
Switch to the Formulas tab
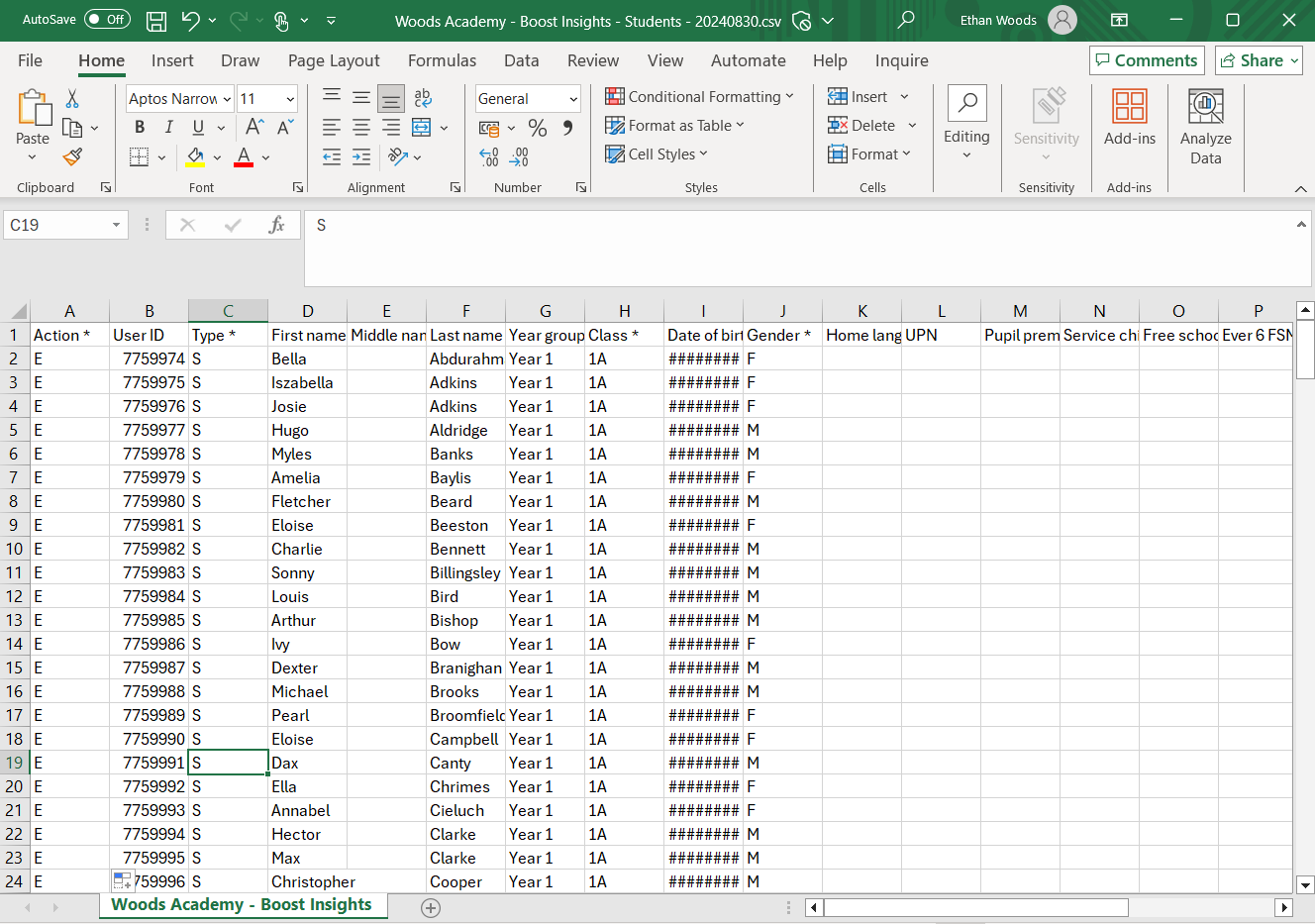point(442,60)
